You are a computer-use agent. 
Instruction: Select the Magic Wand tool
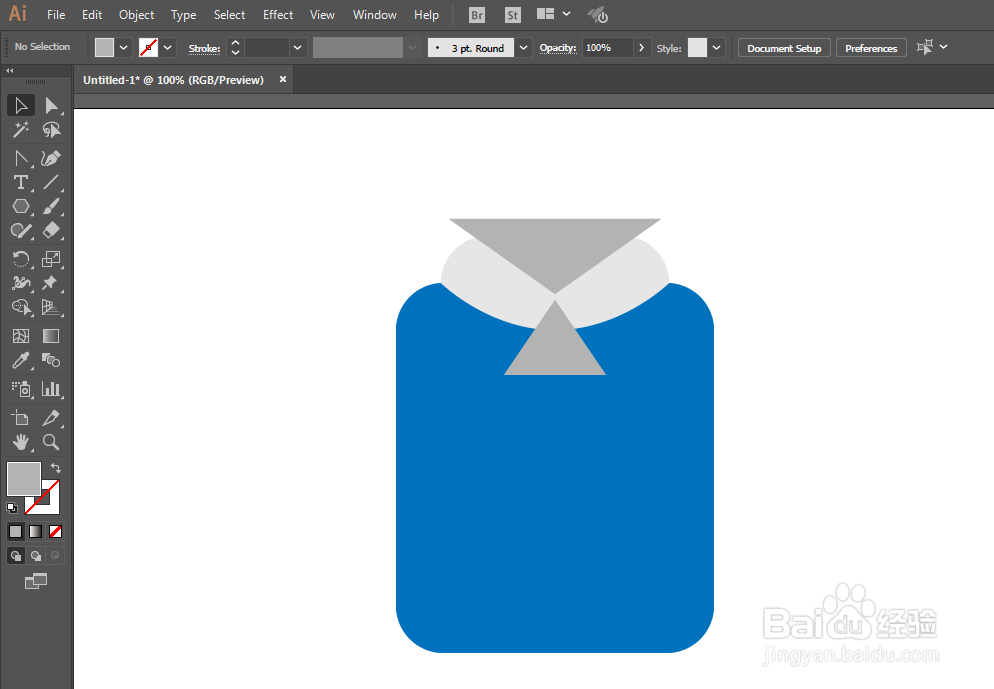tap(20, 130)
